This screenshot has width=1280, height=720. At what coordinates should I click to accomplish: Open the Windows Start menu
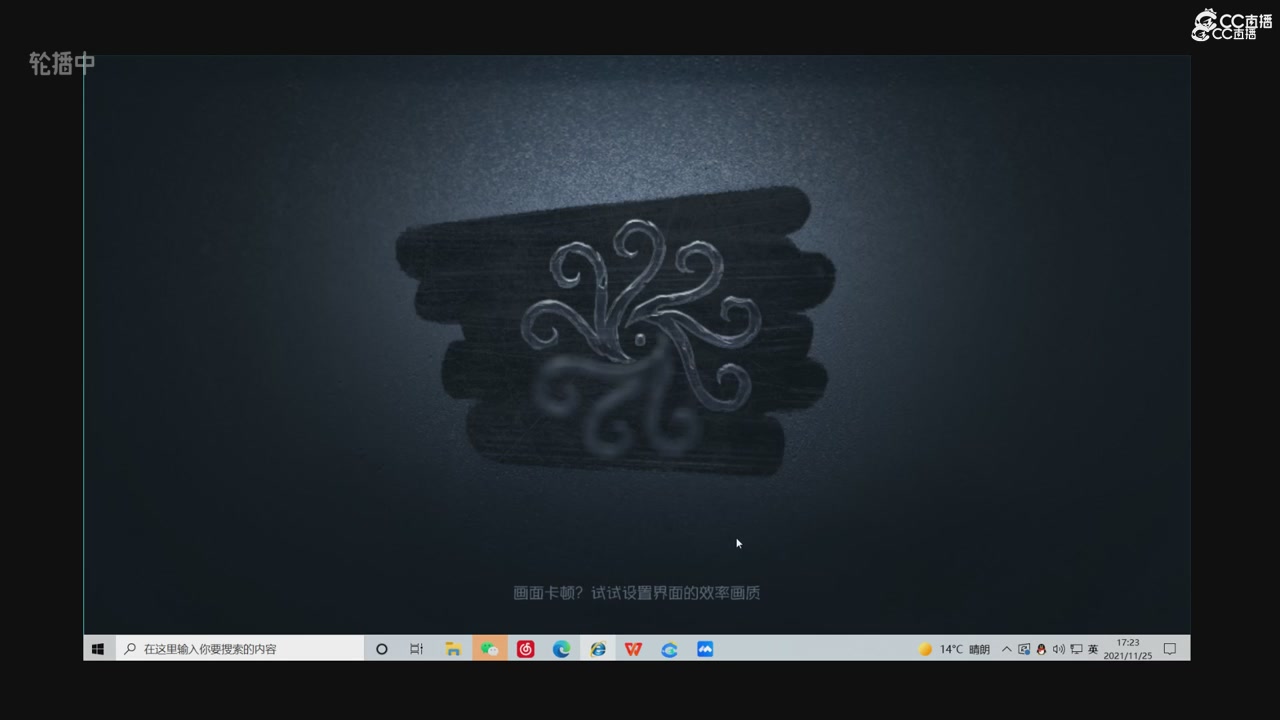click(98, 649)
